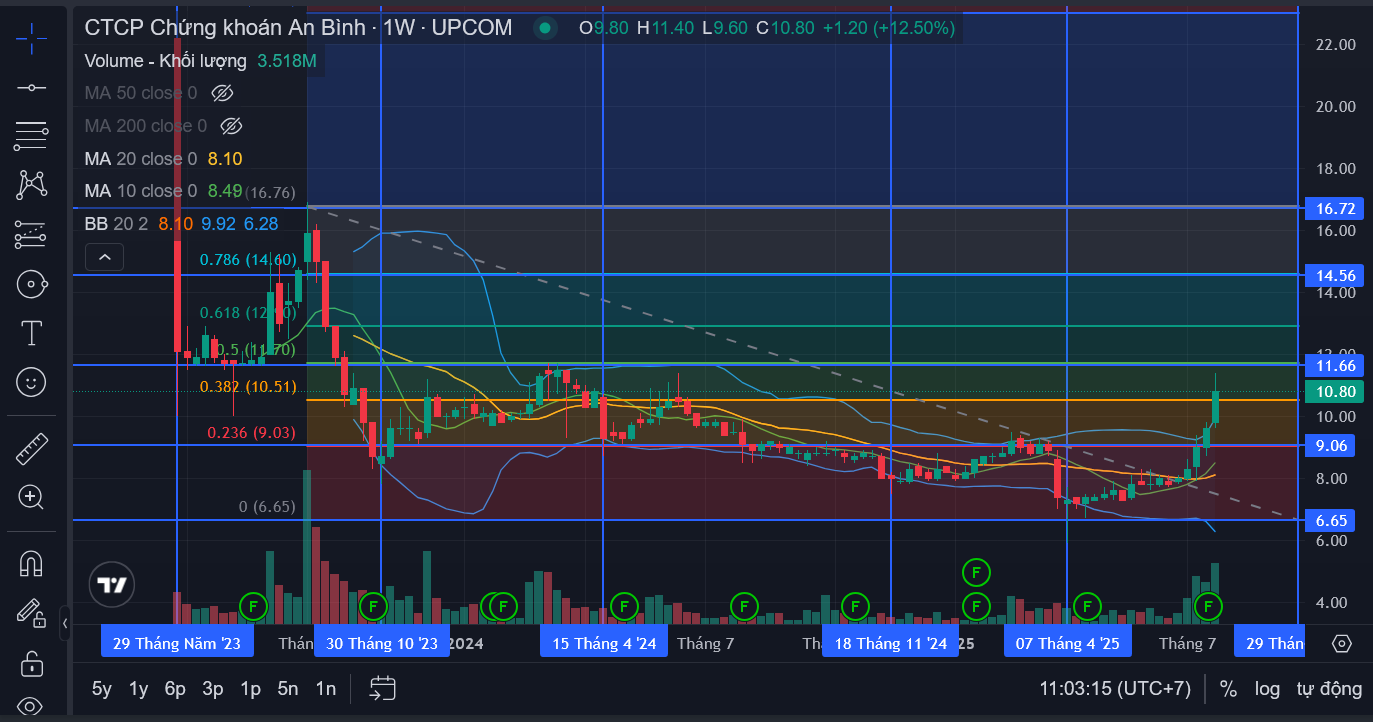
Task: Toggle magnet mode for drawings
Action: point(31,564)
